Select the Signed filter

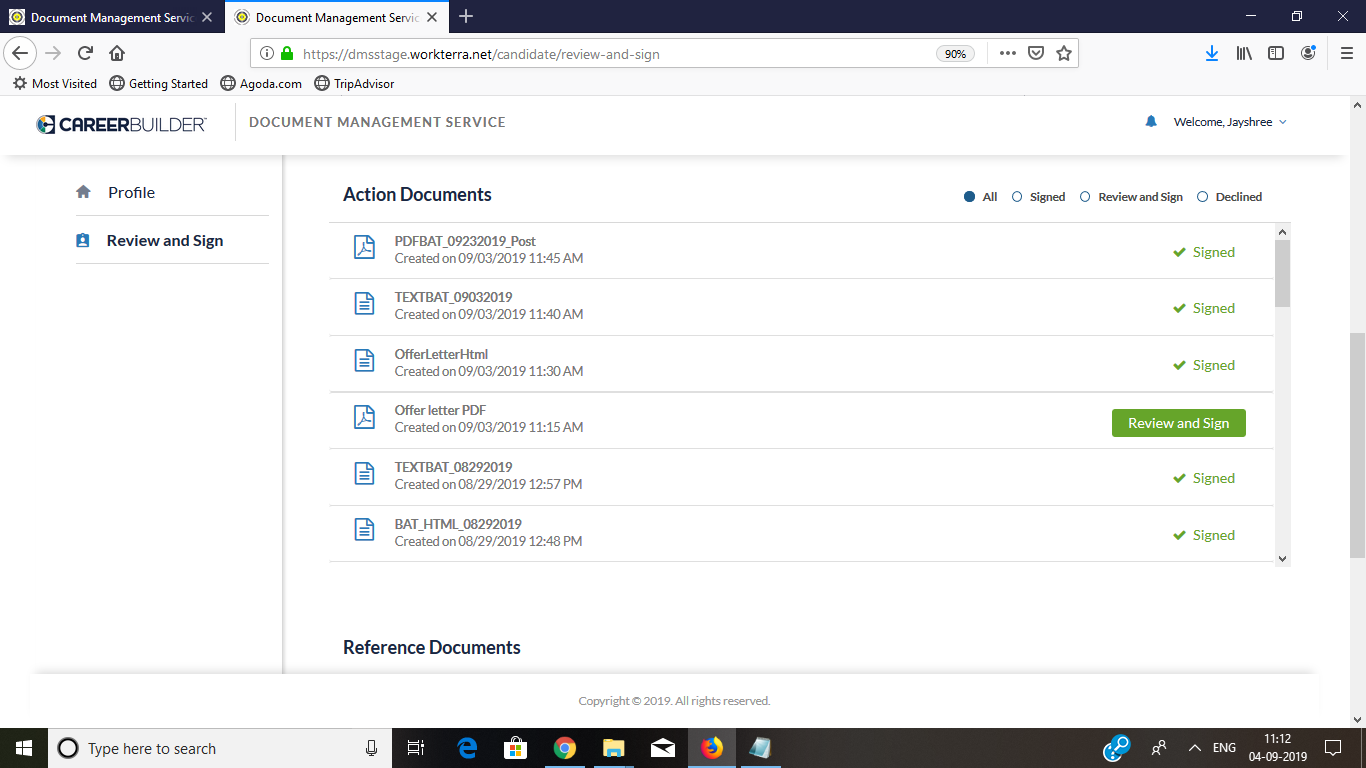coord(1017,196)
